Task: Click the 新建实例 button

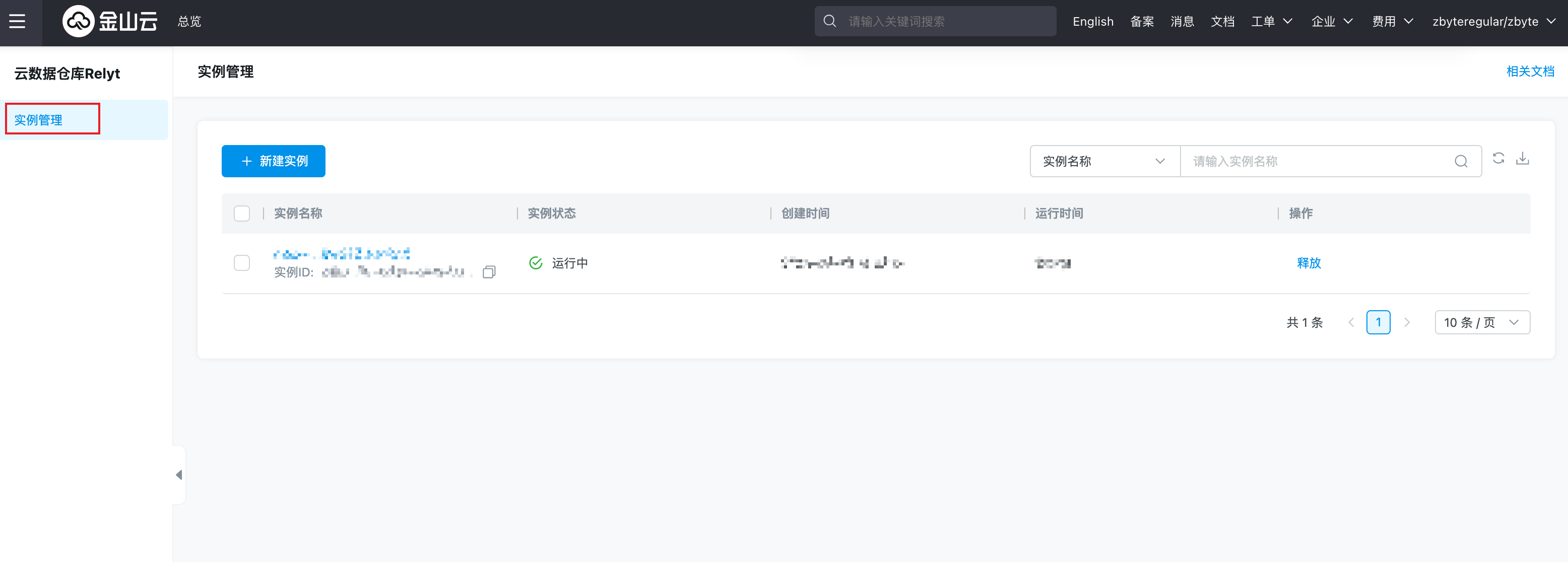Action: (x=273, y=161)
